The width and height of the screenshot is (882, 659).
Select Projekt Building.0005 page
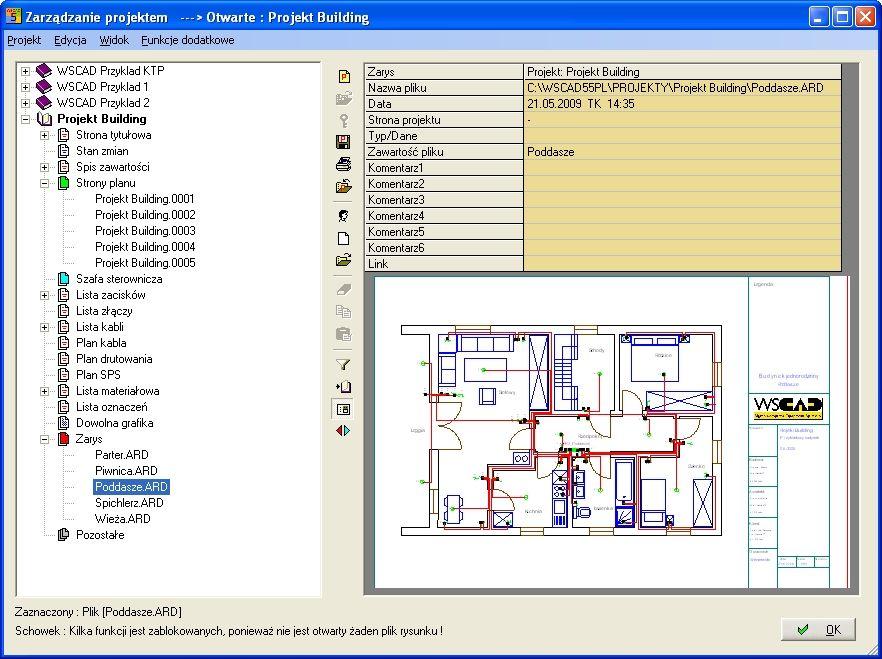[x=145, y=263]
